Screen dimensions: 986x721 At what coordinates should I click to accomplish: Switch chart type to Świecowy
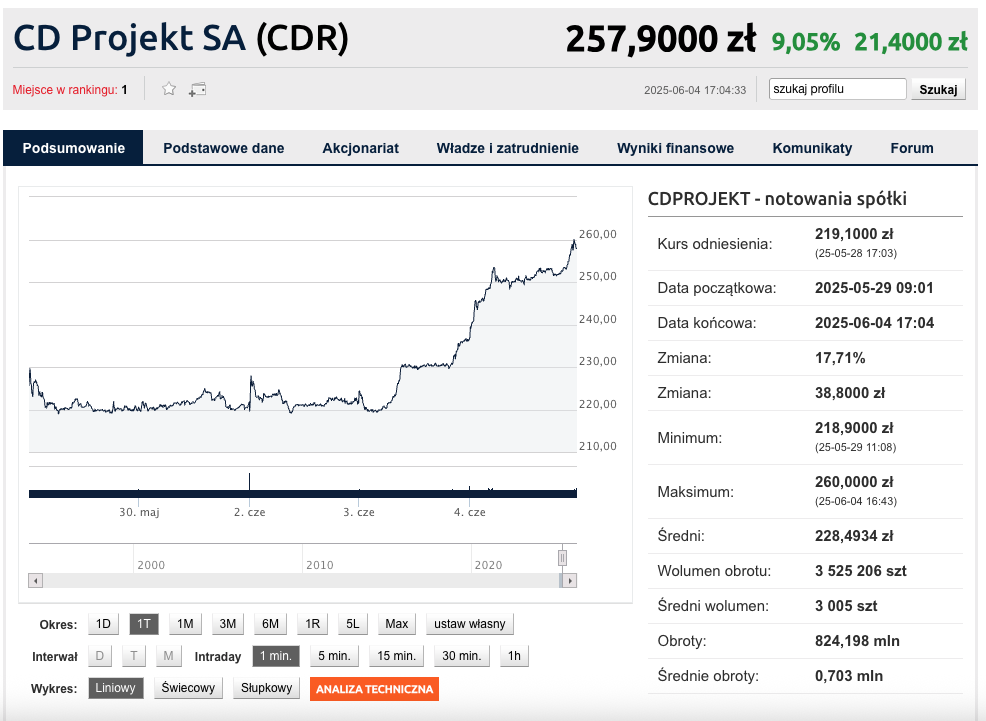tap(188, 688)
